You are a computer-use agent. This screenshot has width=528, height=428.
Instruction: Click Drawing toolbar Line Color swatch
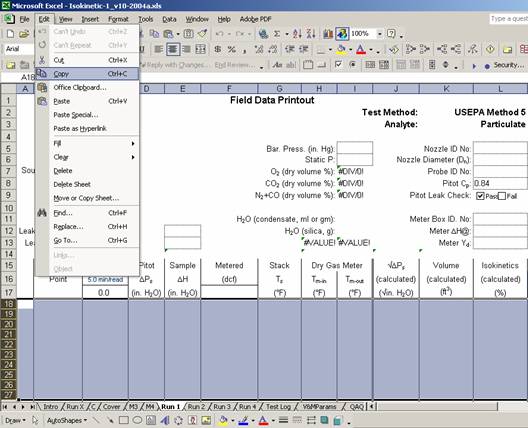243,420
